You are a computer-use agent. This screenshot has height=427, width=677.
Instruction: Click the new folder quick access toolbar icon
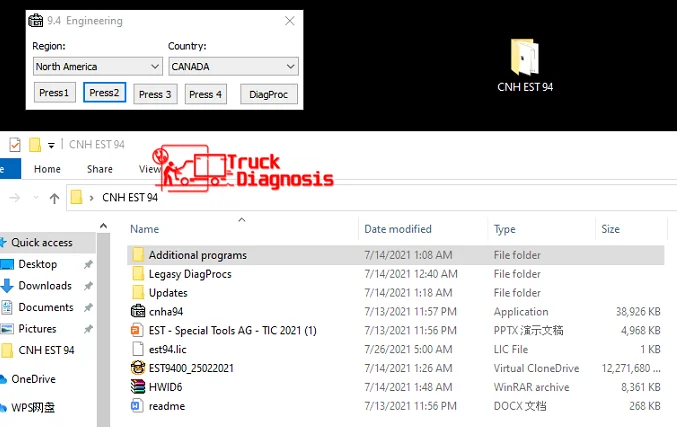pyautogui.click(x=35, y=144)
